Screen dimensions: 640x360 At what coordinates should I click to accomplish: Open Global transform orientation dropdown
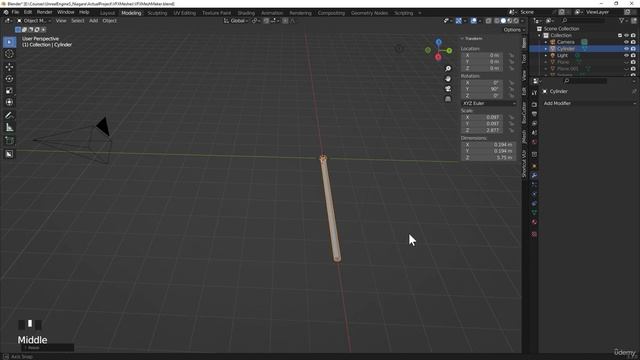tap(236, 21)
